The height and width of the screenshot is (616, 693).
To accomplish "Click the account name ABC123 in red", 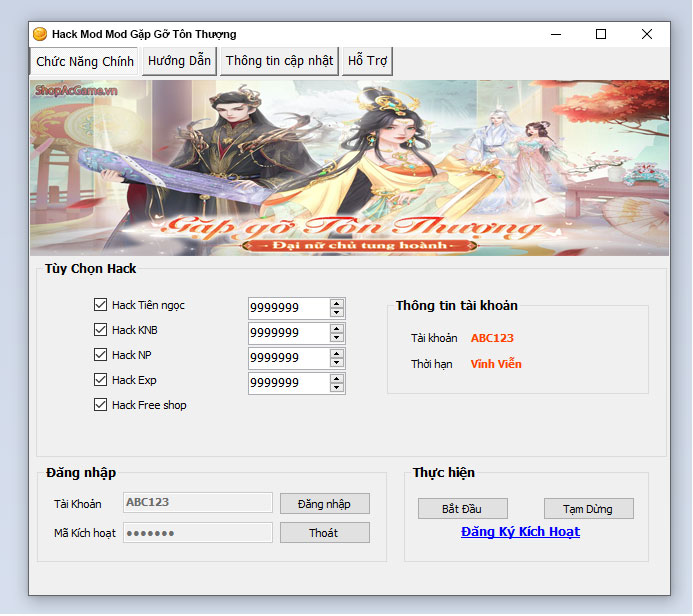I will (492, 338).
